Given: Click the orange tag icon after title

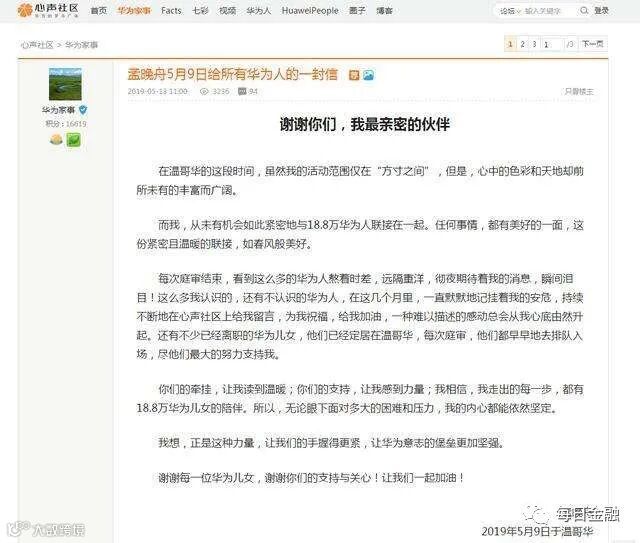Looking at the screenshot, I should pyautogui.click(x=354, y=75).
